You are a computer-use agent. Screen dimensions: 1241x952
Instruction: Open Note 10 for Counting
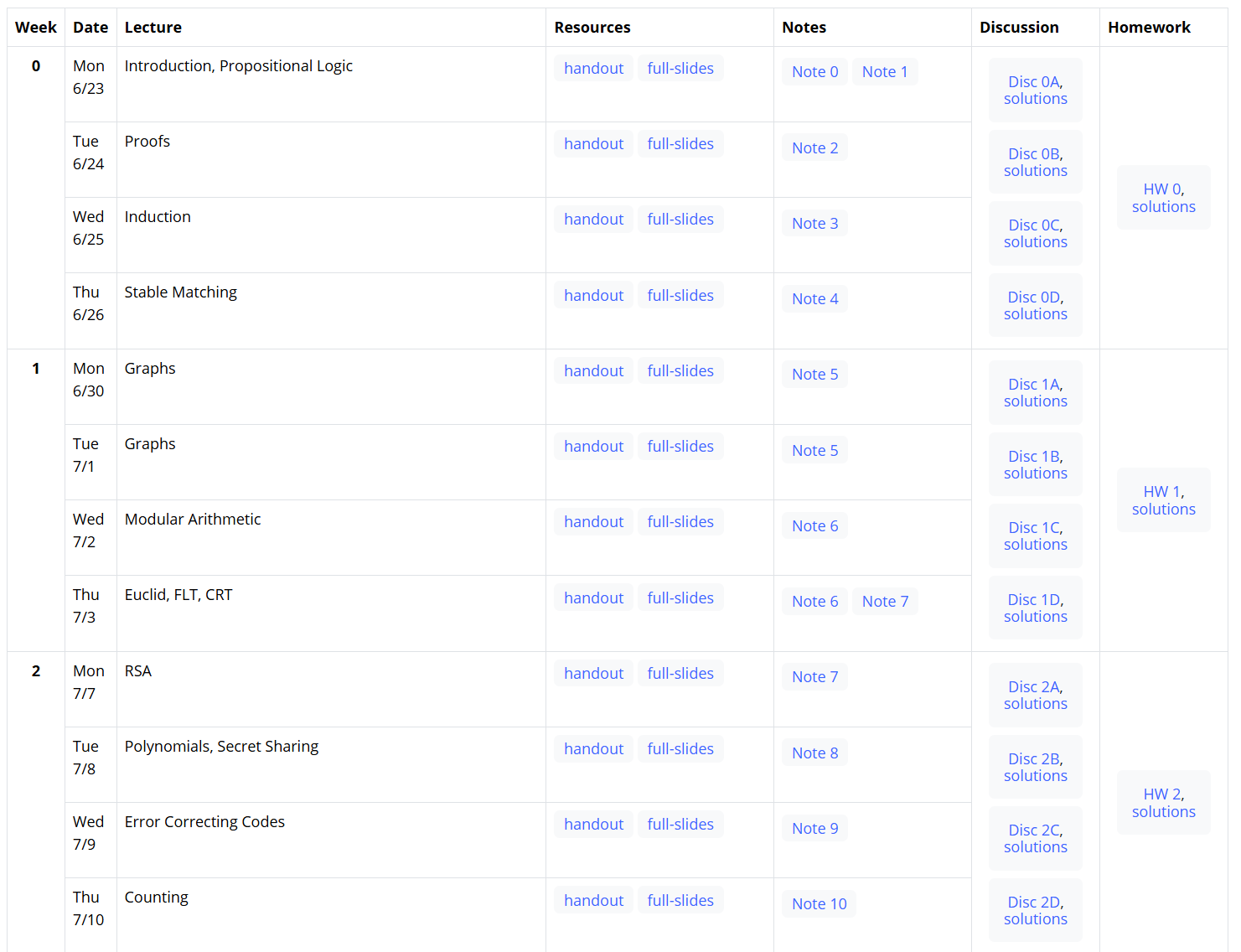pos(819,904)
